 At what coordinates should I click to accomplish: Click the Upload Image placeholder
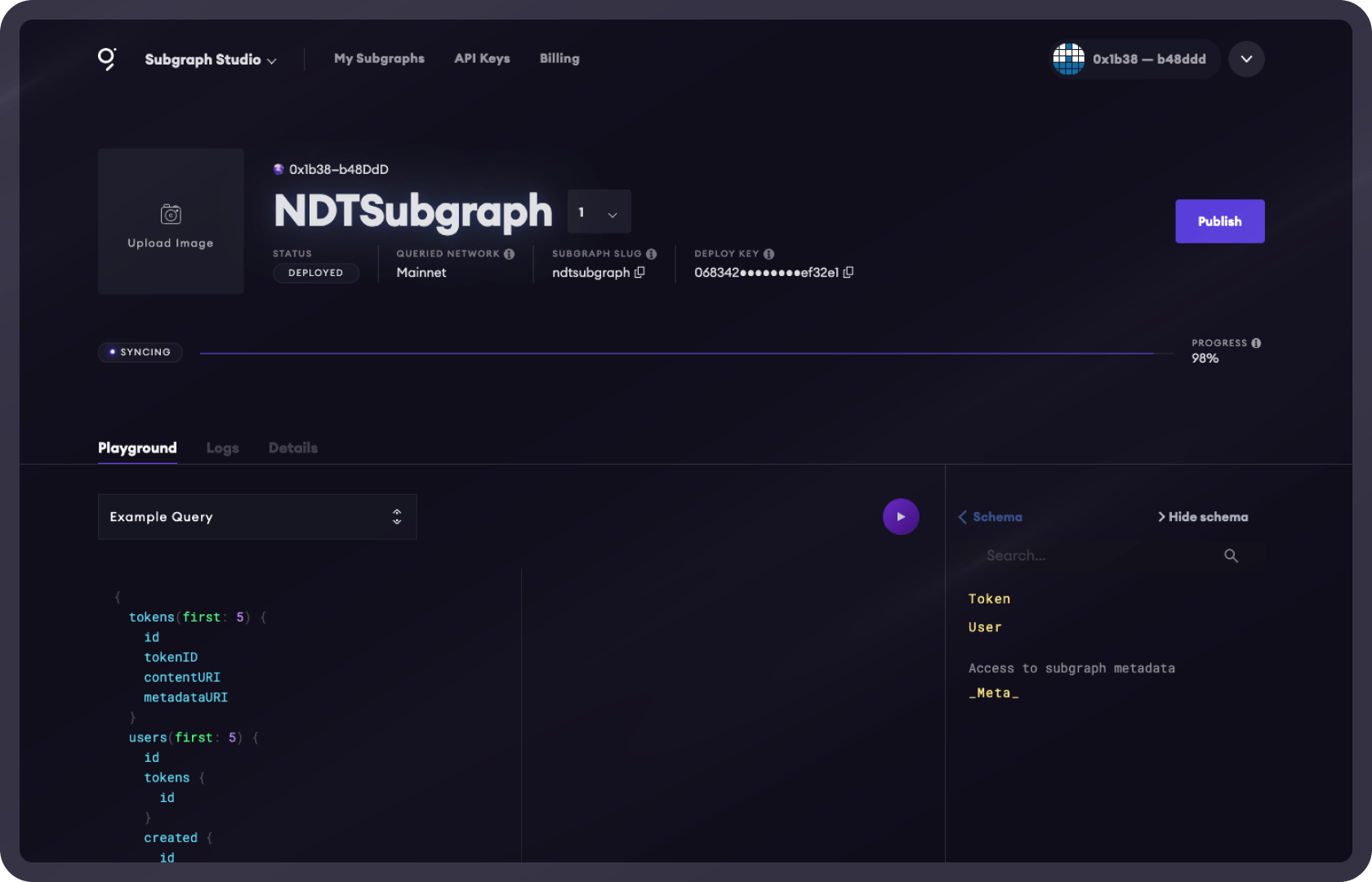171,221
